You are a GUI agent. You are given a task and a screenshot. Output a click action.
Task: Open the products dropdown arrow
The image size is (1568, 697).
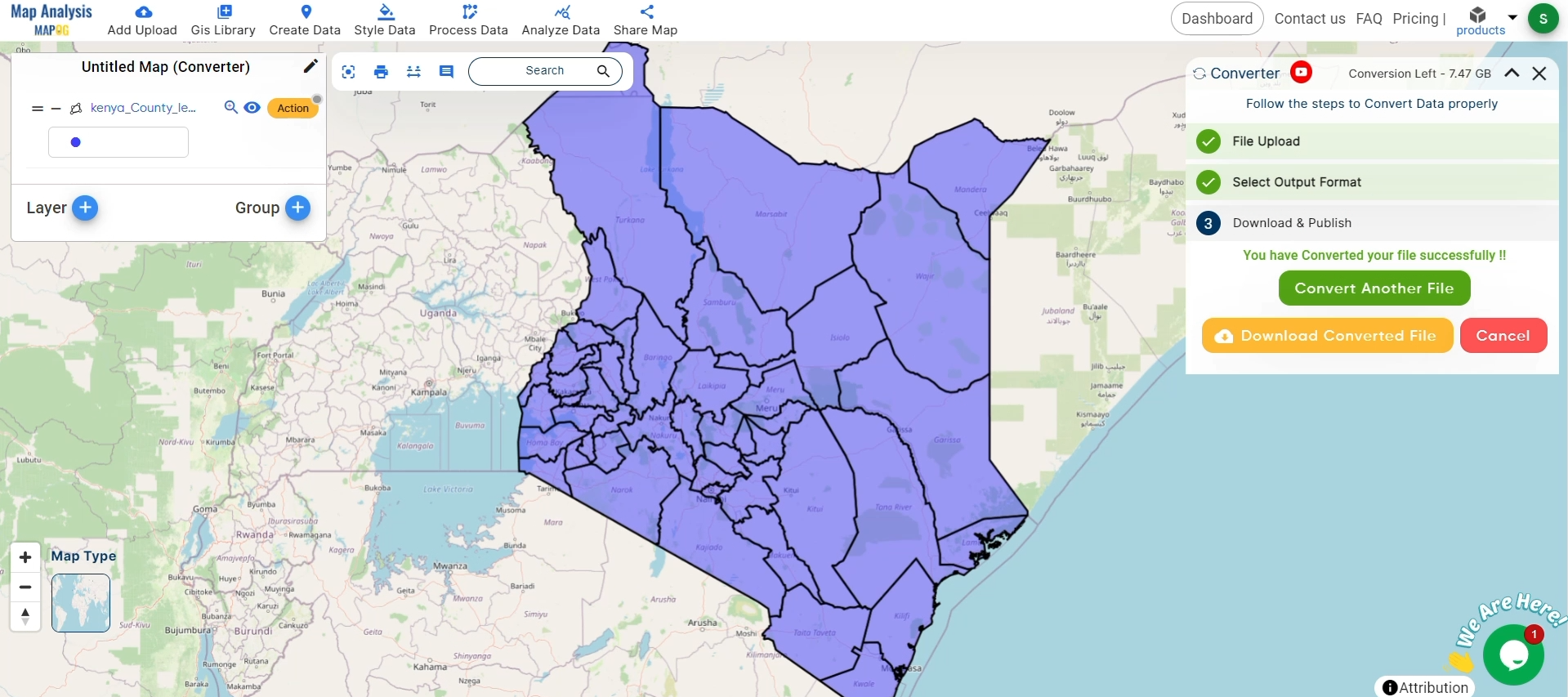[x=1512, y=17]
